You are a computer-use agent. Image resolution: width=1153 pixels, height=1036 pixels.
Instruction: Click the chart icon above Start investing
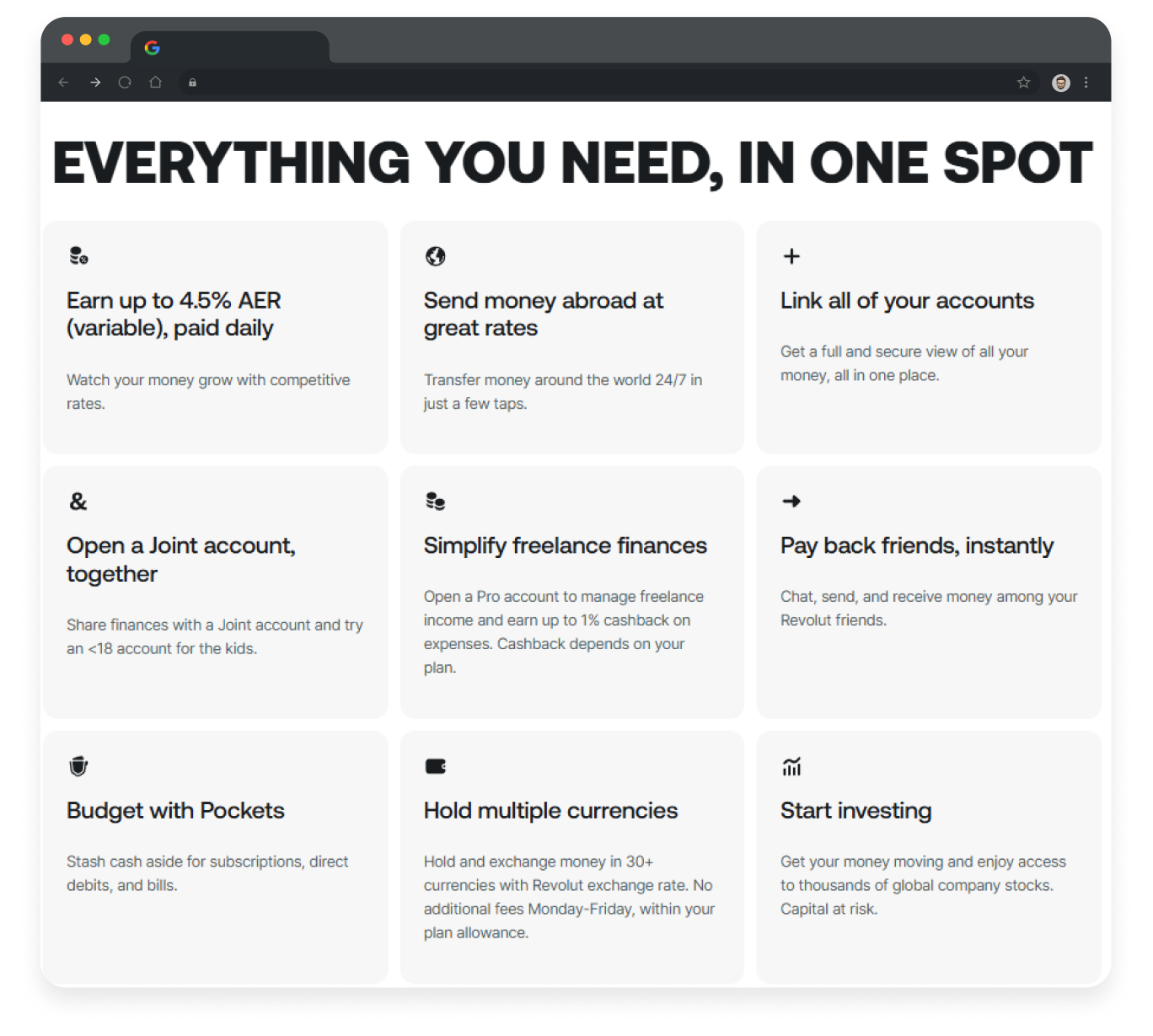click(x=791, y=766)
